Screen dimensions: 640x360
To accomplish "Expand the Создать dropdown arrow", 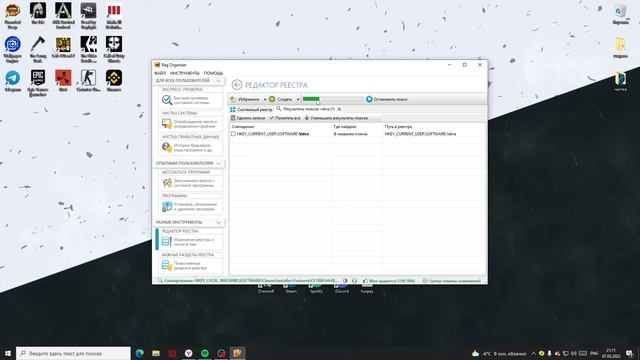I will (x=298, y=99).
